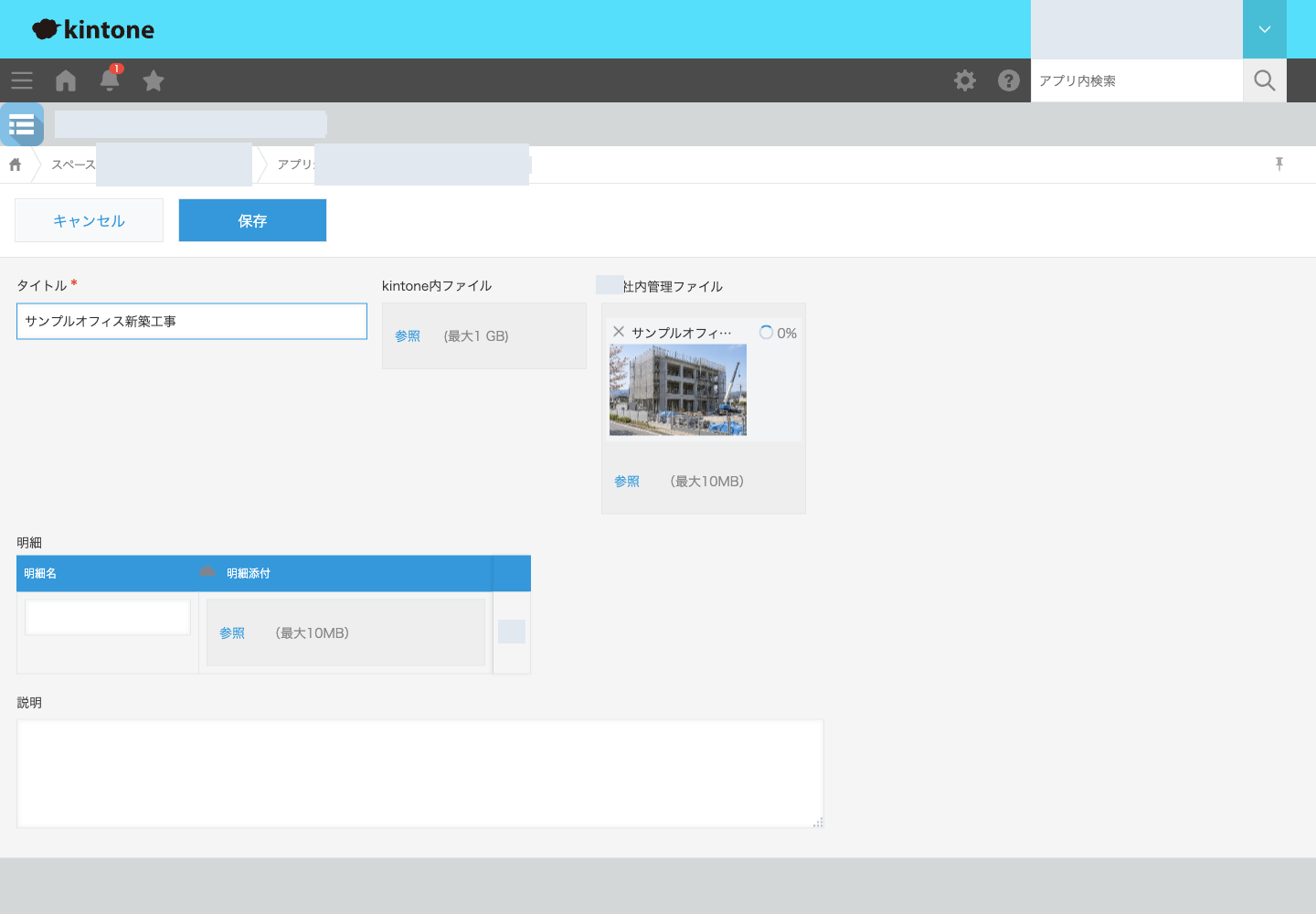Click the キャンセル button
This screenshot has width=1316, height=914.
pos(89,220)
